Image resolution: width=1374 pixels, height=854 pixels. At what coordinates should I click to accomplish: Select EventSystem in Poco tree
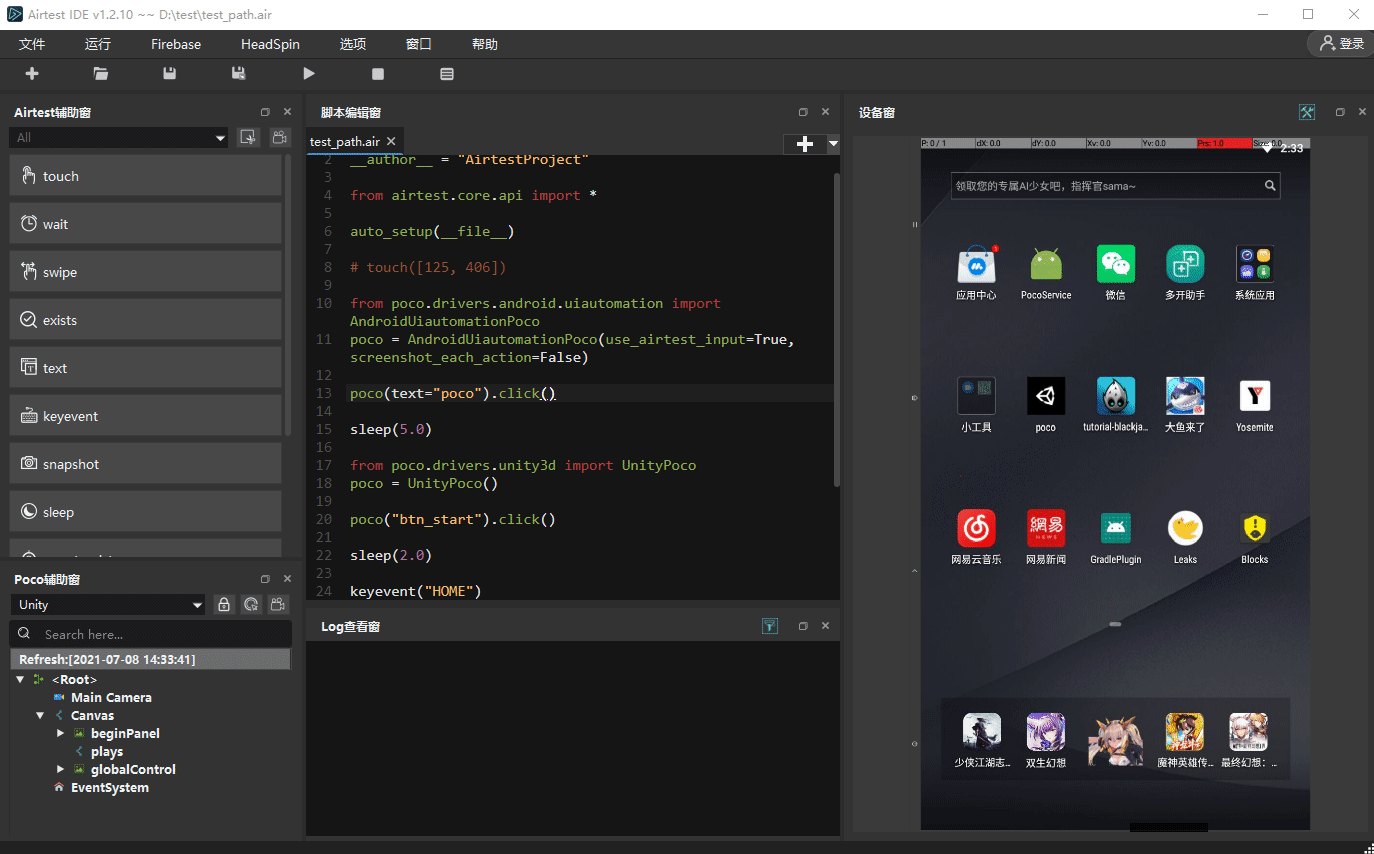[110, 788]
